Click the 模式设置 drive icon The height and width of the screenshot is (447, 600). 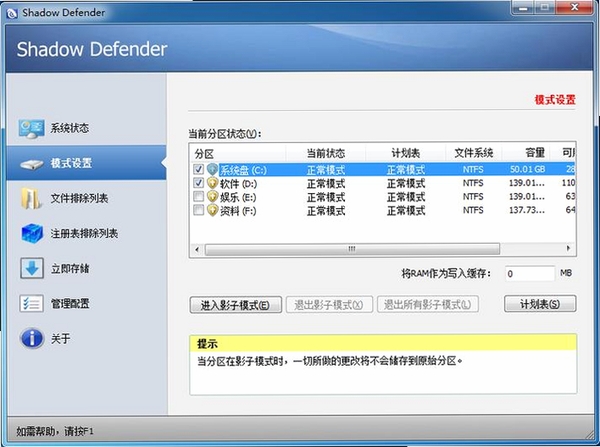(x=31, y=164)
